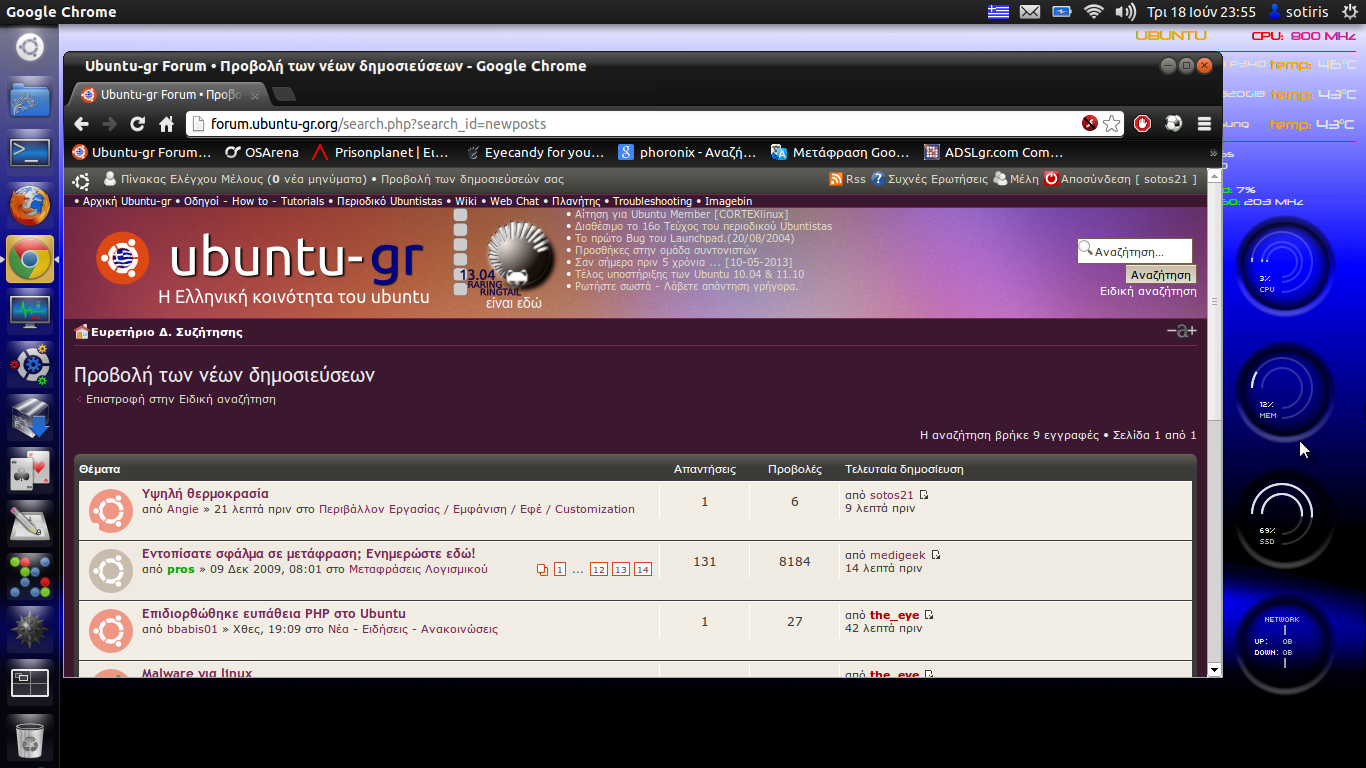This screenshot has width=1366, height=768.
Task: Go back in Chrome history
Action: pos(82,124)
